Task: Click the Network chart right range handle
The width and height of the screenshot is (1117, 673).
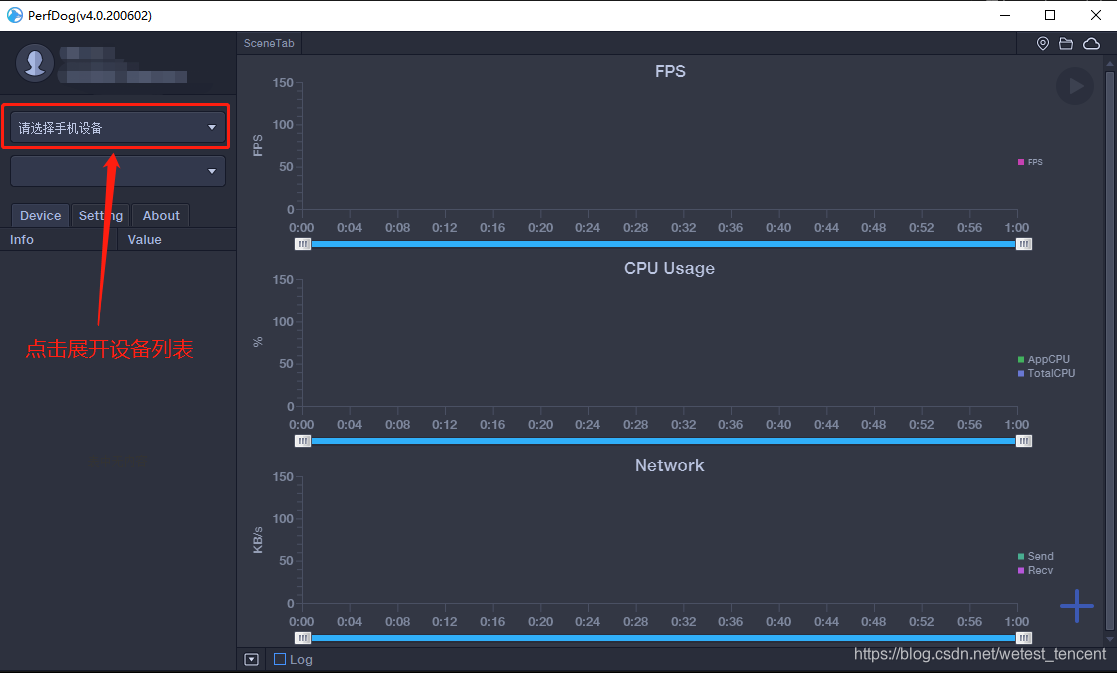Action: (1024, 638)
